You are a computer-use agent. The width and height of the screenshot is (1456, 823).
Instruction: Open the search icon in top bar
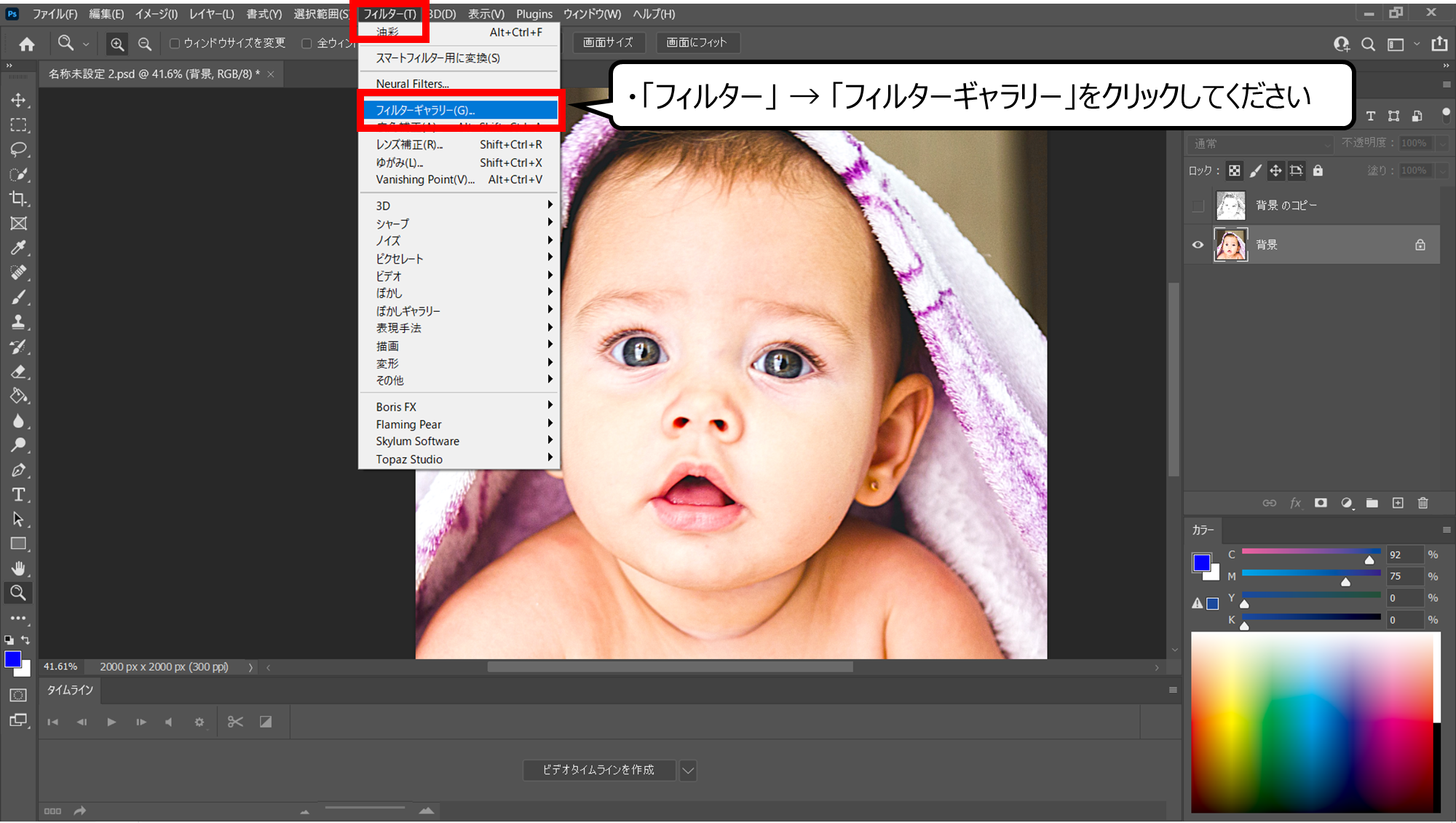[x=1369, y=44]
